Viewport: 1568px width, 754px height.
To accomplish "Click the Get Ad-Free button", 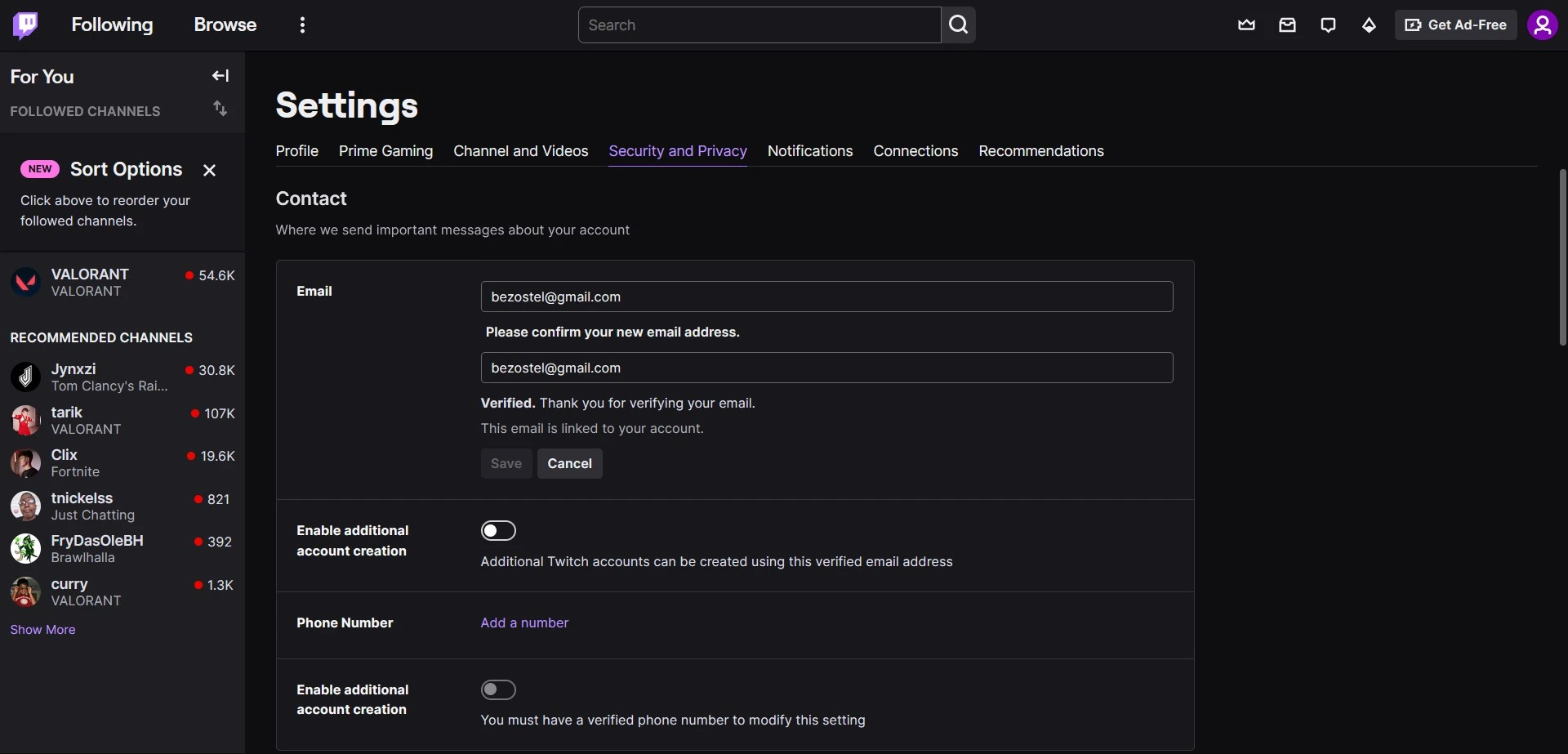I will pos(1456,25).
